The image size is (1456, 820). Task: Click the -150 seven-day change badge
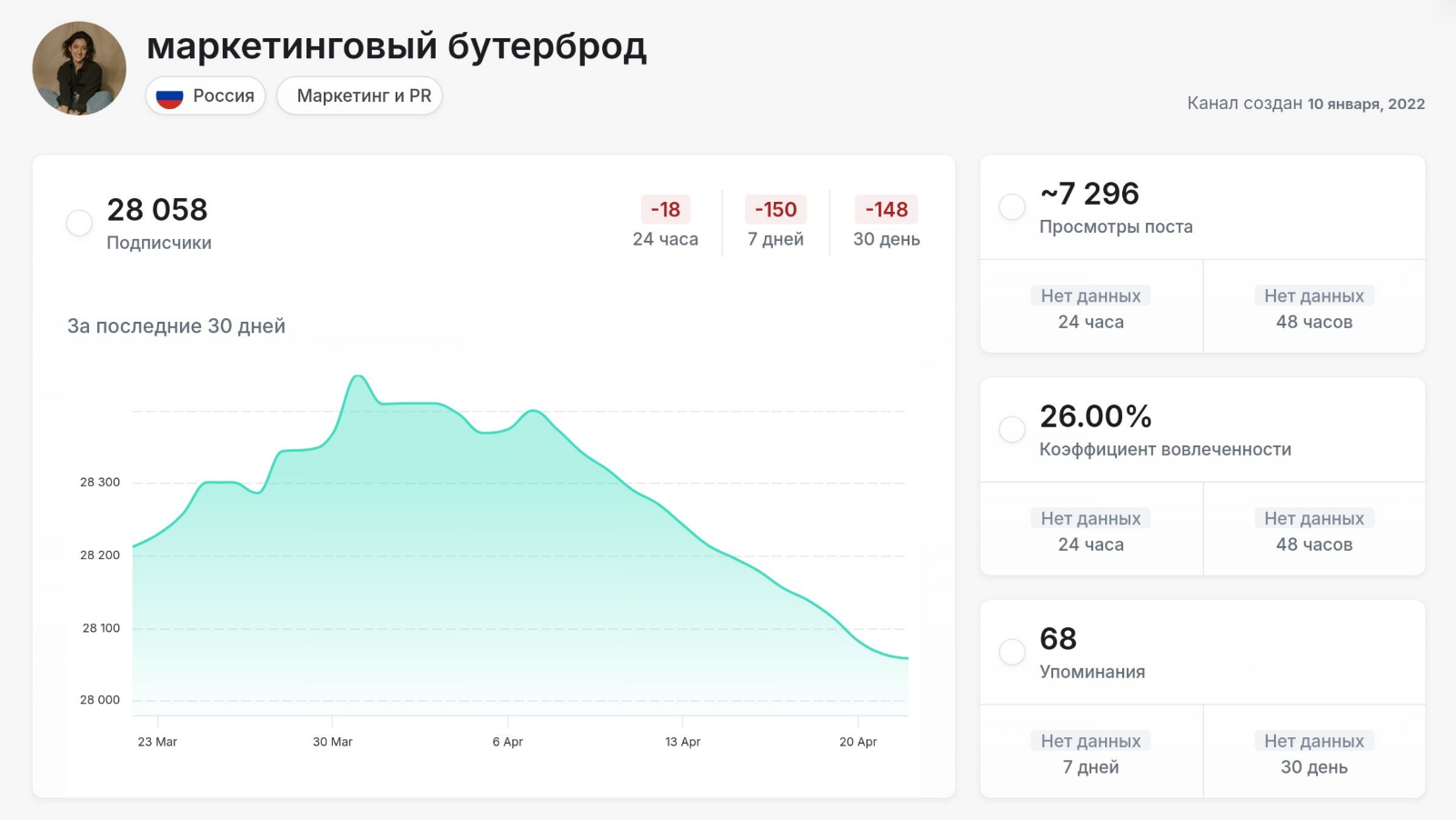(x=776, y=209)
